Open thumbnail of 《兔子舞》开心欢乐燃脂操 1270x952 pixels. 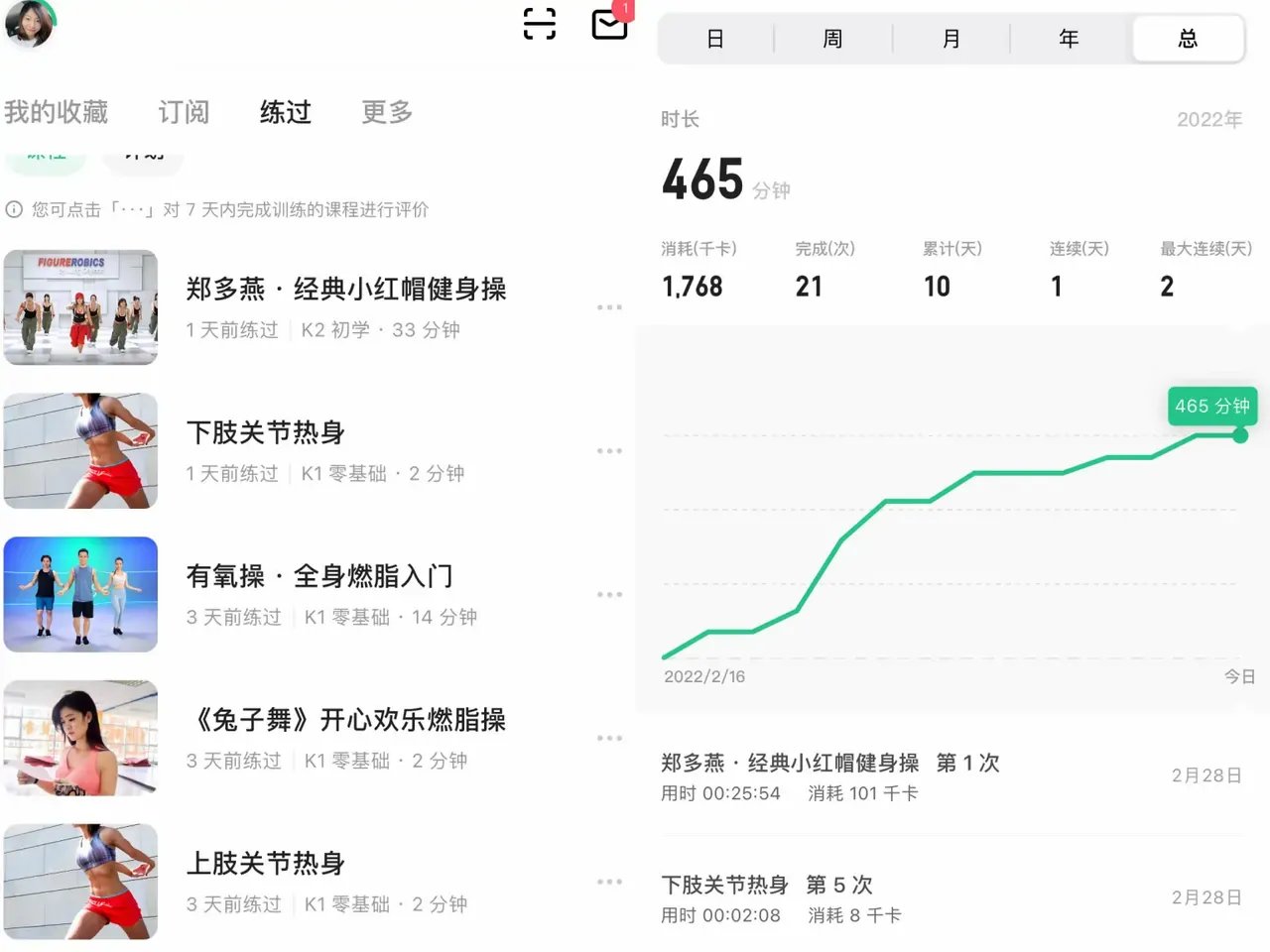tap(80, 738)
